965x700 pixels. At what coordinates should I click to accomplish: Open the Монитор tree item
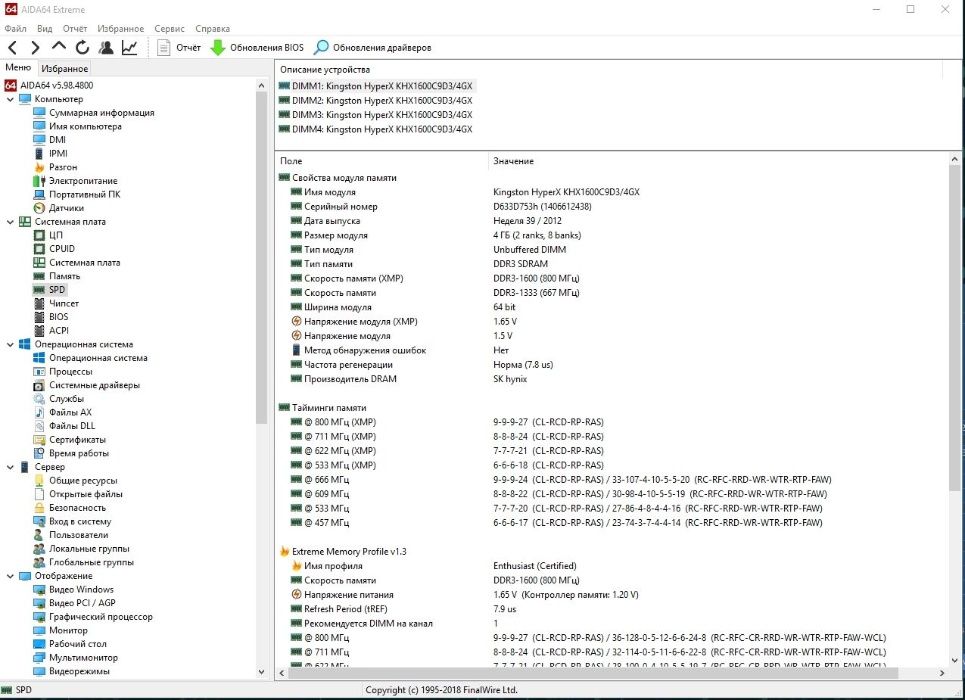point(60,630)
